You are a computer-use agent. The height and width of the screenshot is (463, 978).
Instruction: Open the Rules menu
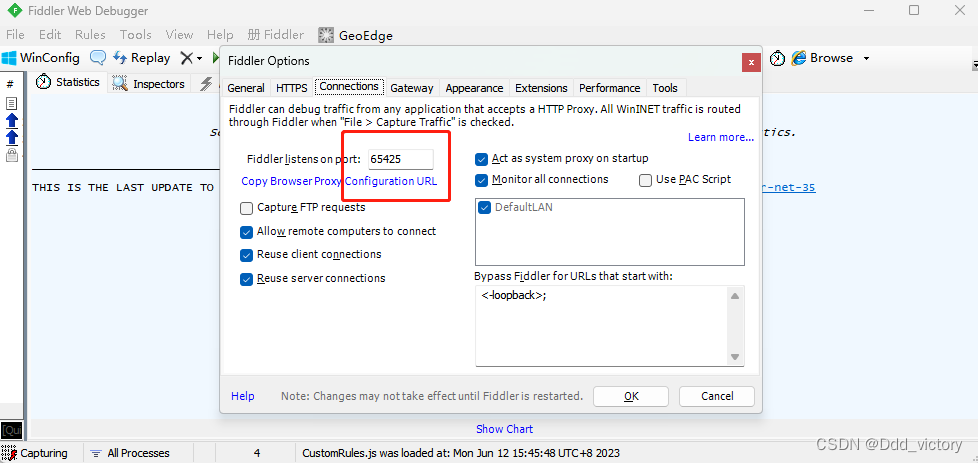coord(90,35)
